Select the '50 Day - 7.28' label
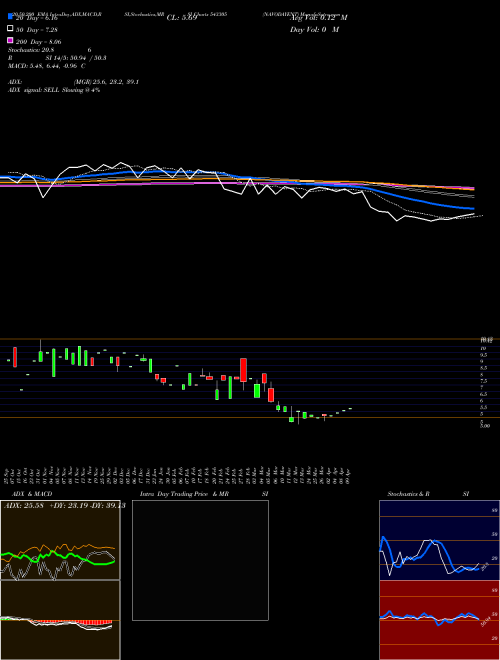 [x=37, y=30]
